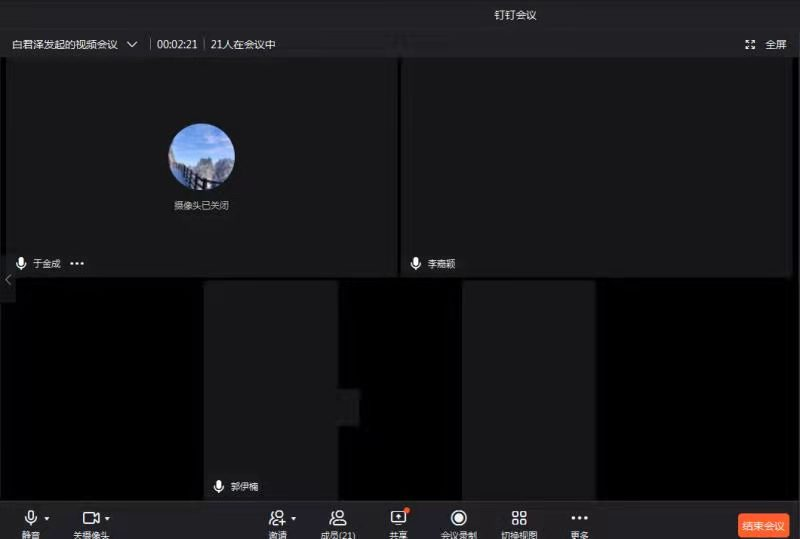The height and width of the screenshot is (539, 800).
Task: Turn off camera with 关摄像头 button
Action: click(x=90, y=518)
